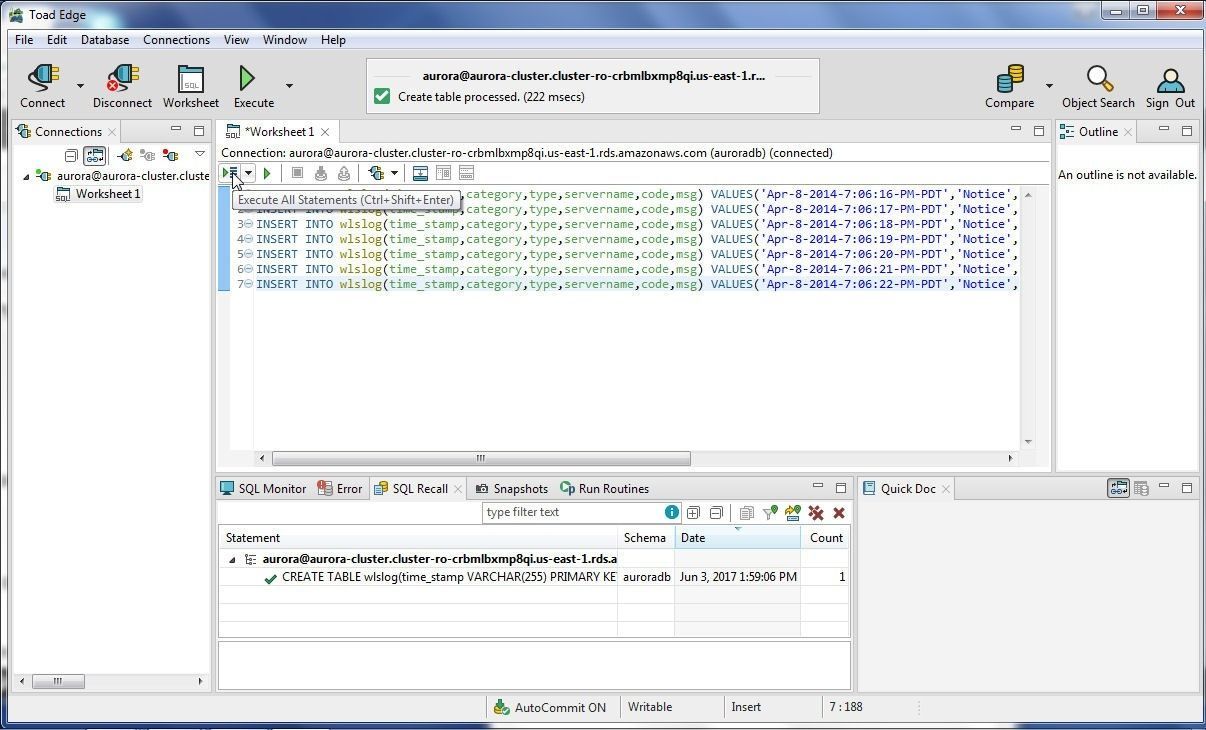Select the CREATE TABLE wlslog recall entry
Viewport: 1206px width, 730px height.
click(448, 577)
